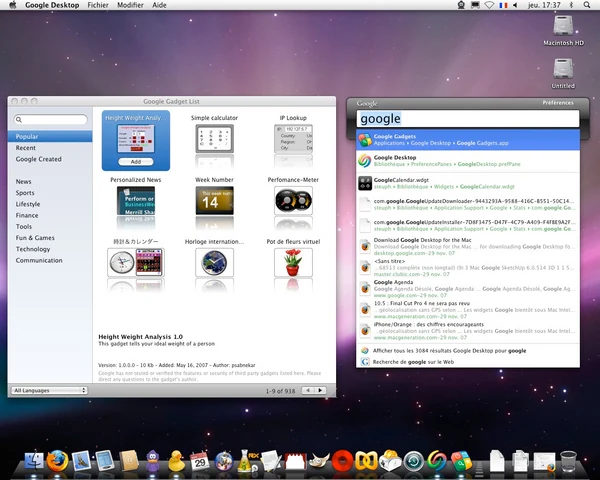The image size is (600, 480).
Task: Select Personalized News gadget thumbnail
Action: tap(136, 200)
